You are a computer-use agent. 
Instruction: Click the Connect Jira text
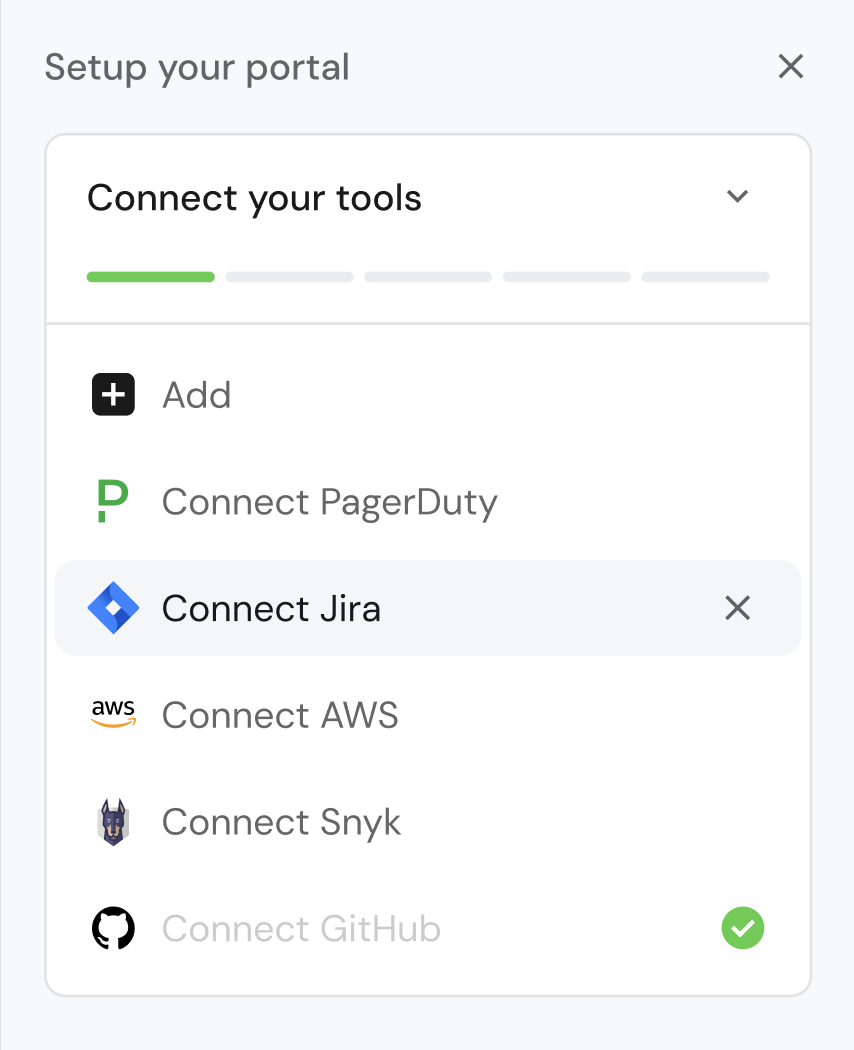(x=271, y=609)
